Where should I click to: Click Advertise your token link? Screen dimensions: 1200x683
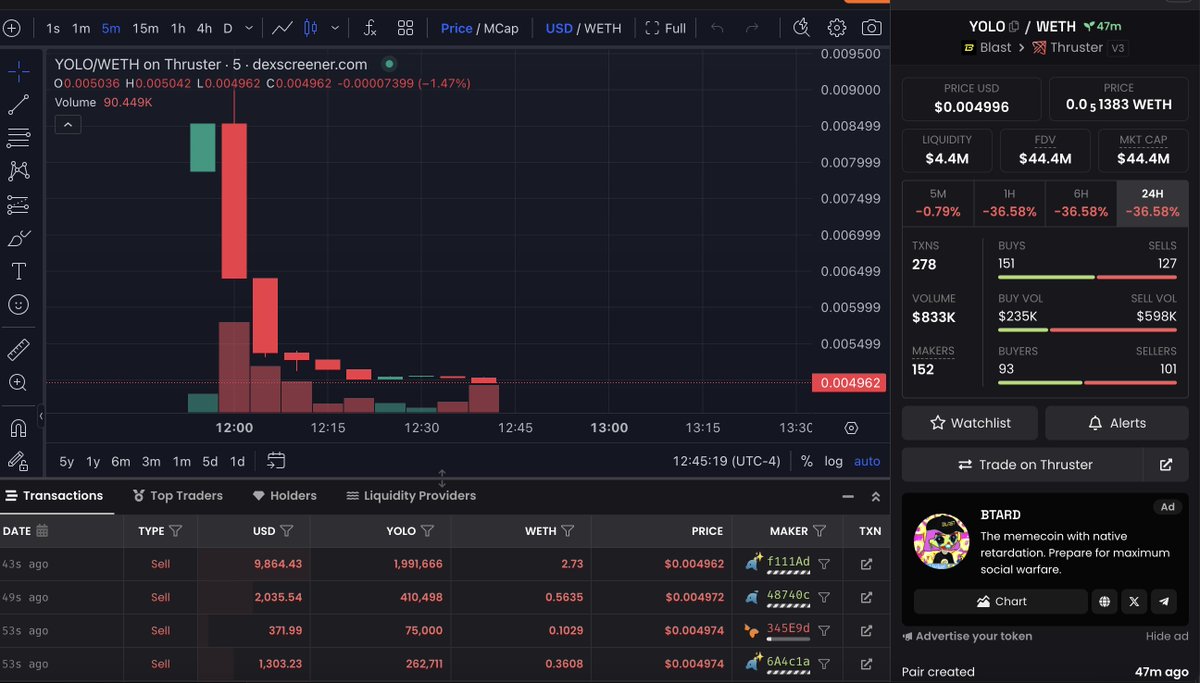click(967, 636)
